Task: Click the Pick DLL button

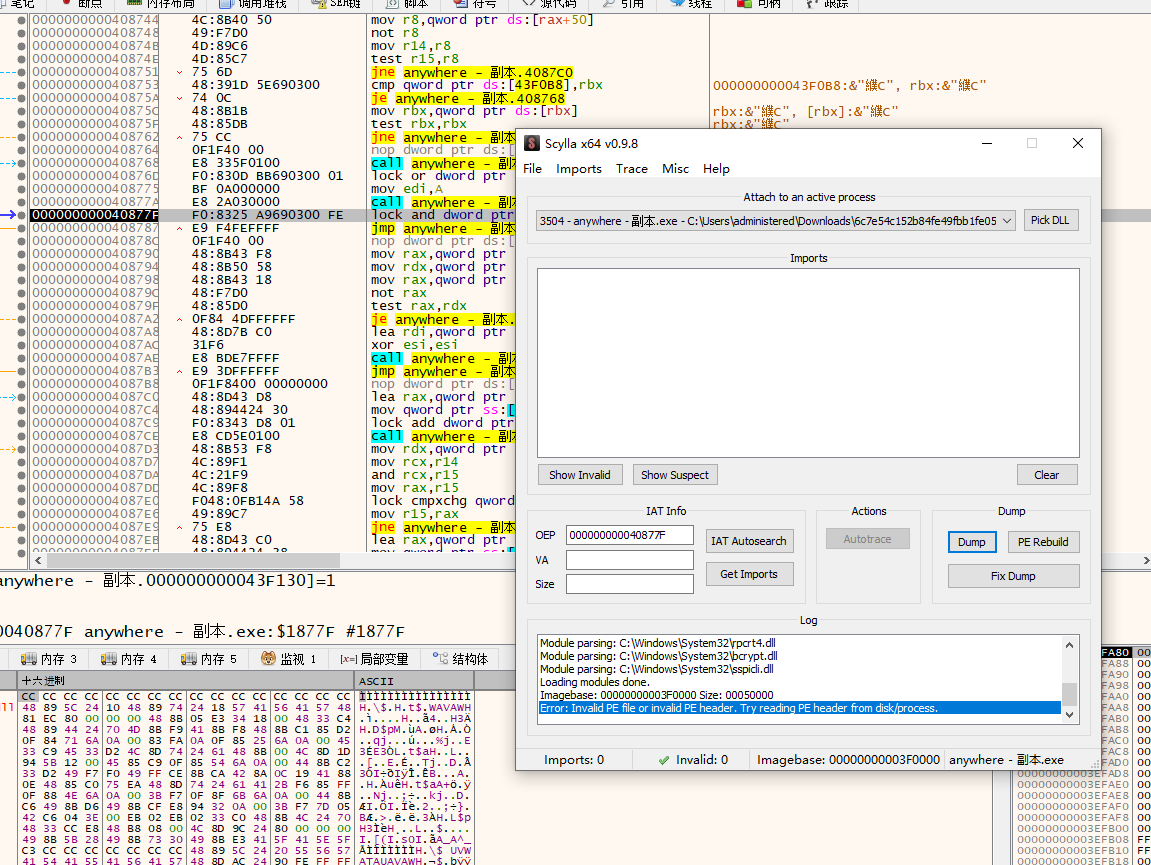Action: point(1051,220)
